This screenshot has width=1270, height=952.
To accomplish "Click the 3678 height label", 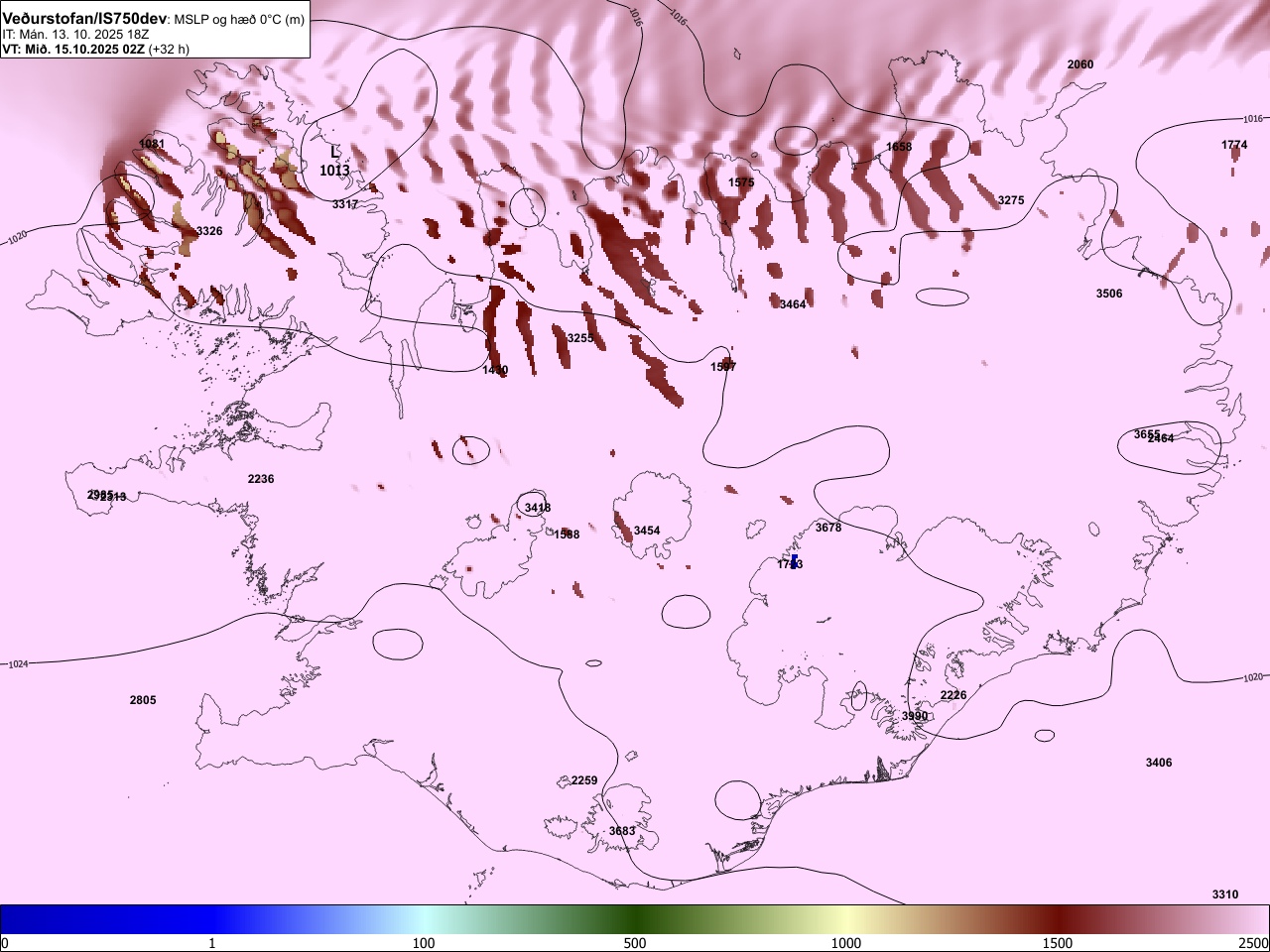I will point(828,528).
